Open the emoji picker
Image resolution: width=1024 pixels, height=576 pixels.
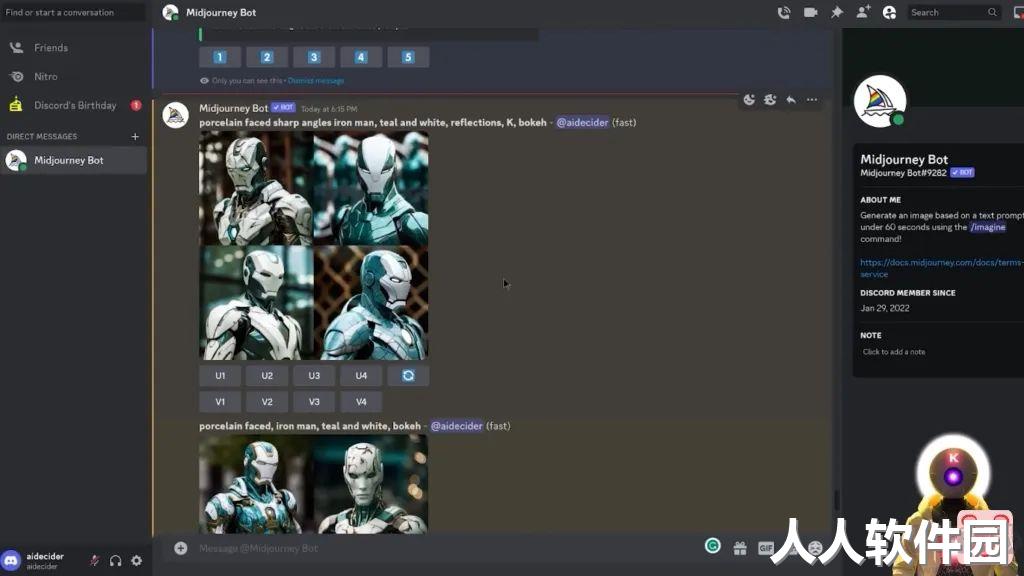click(x=815, y=549)
